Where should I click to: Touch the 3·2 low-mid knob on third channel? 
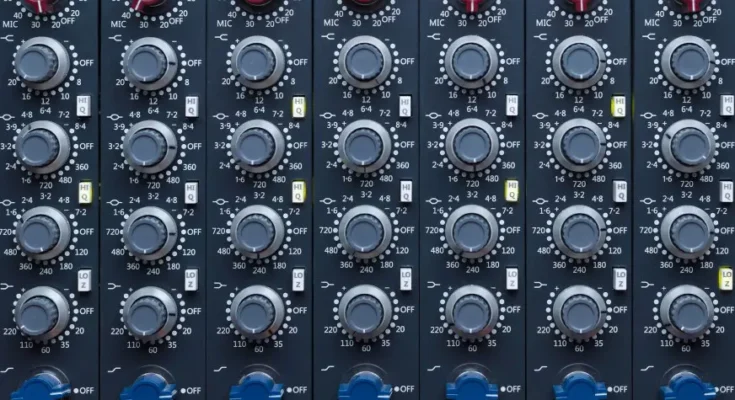[257, 232]
